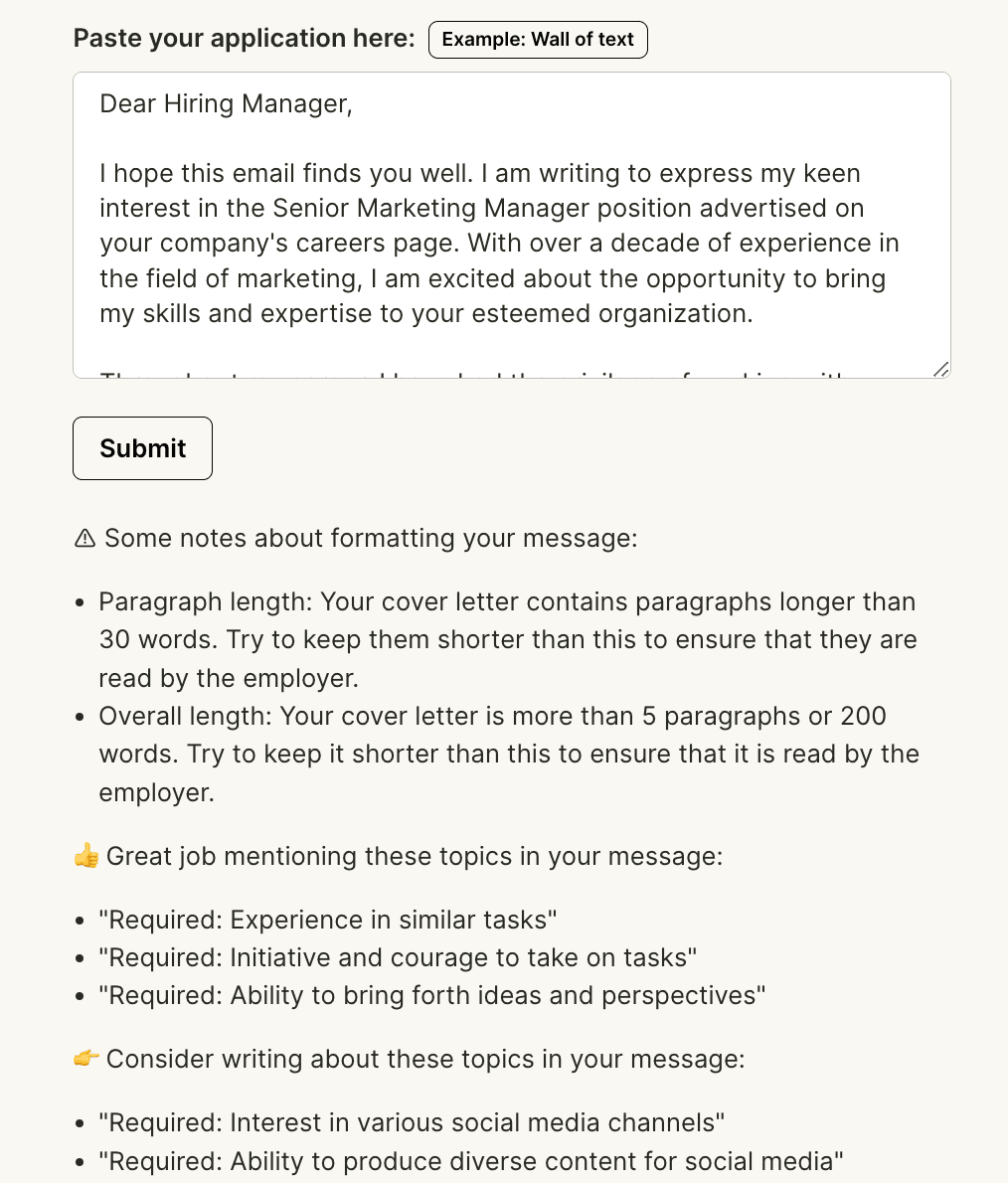Click the 'Example: Wall of text' button
The width and height of the screenshot is (1008, 1183).
(538, 39)
